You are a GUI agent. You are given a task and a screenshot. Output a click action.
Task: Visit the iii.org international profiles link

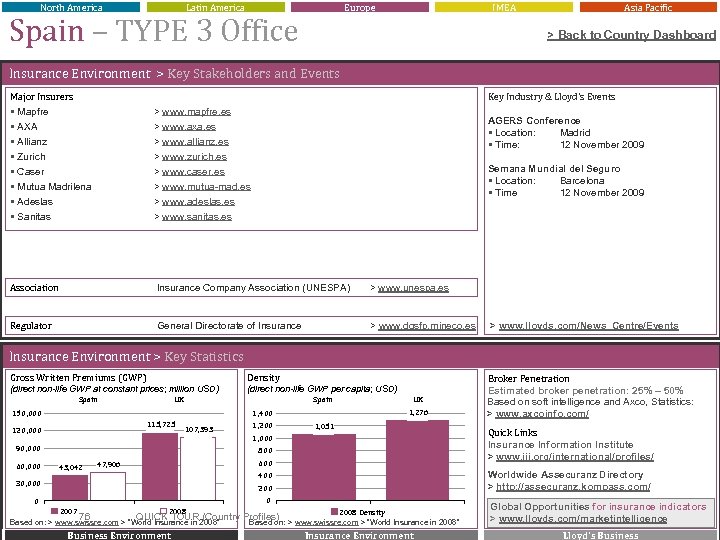(574, 456)
